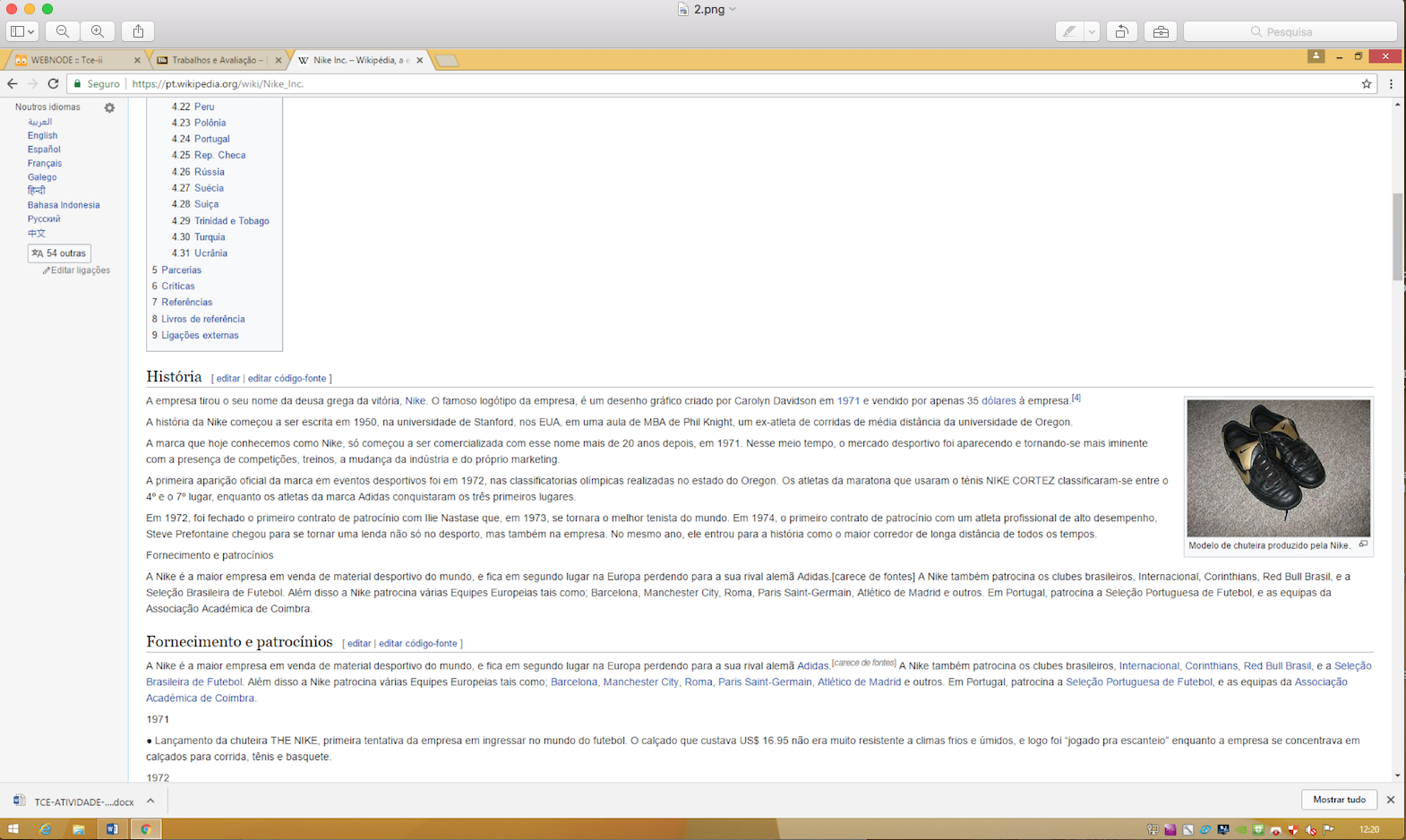
Task: Close the Trabalhos e Avaliação tab
Action: (x=279, y=60)
